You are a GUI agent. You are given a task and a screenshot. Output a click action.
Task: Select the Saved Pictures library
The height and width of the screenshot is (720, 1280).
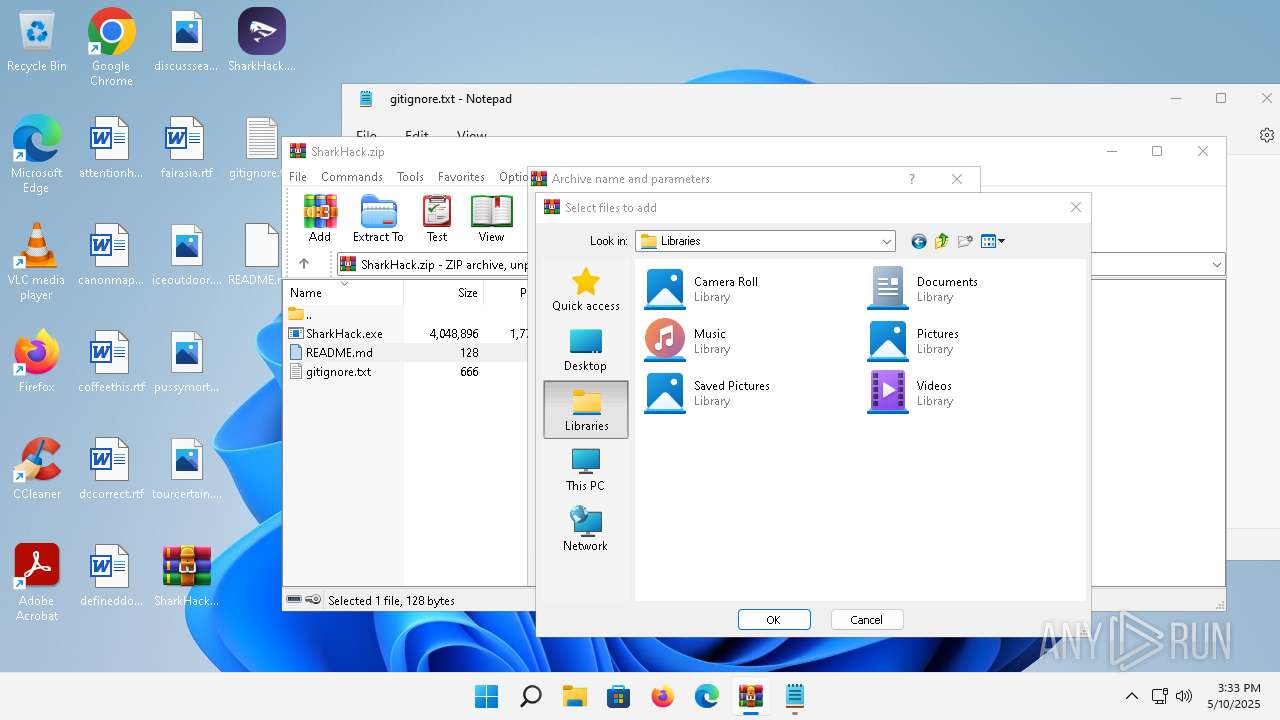click(x=707, y=392)
